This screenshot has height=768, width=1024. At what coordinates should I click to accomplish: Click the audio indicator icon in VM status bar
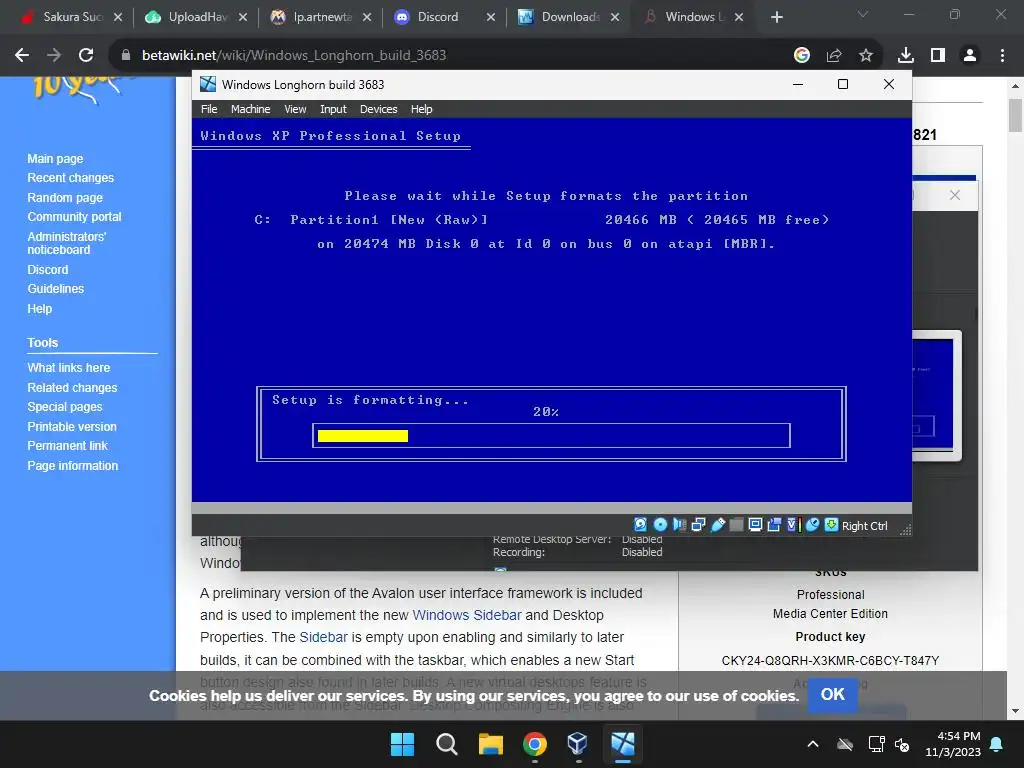(679, 525)
